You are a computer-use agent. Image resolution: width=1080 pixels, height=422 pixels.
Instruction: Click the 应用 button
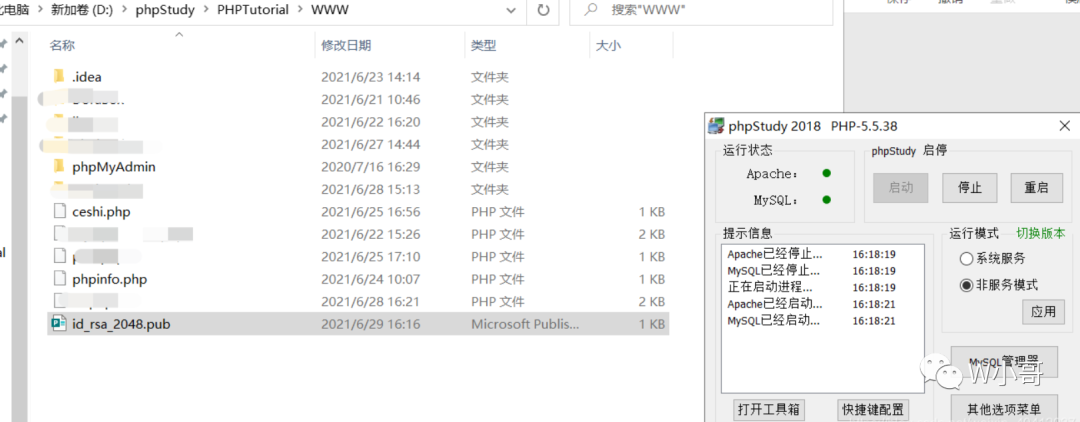tap(1043, 312)
